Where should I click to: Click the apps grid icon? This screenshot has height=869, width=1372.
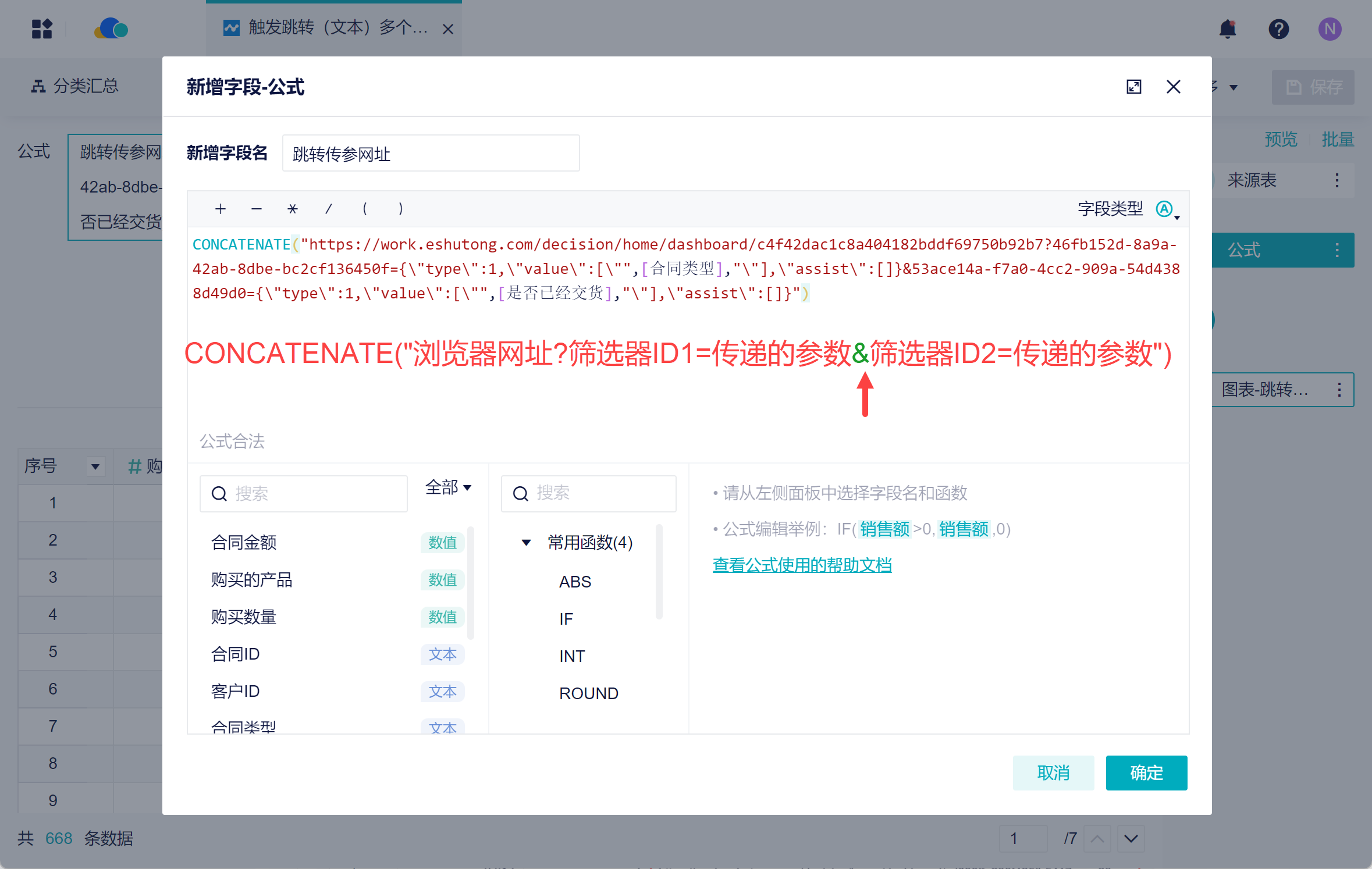tap(42, 29)
